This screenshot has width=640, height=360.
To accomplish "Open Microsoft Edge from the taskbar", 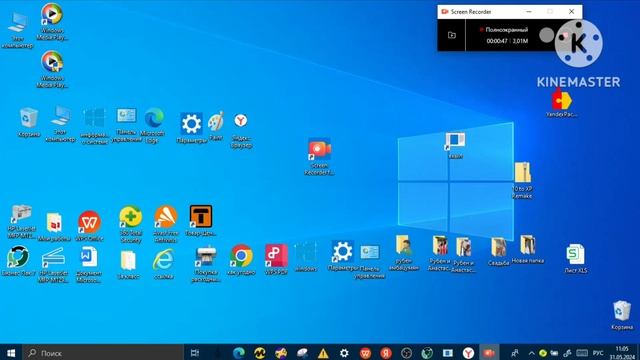I will click(239, 353).
